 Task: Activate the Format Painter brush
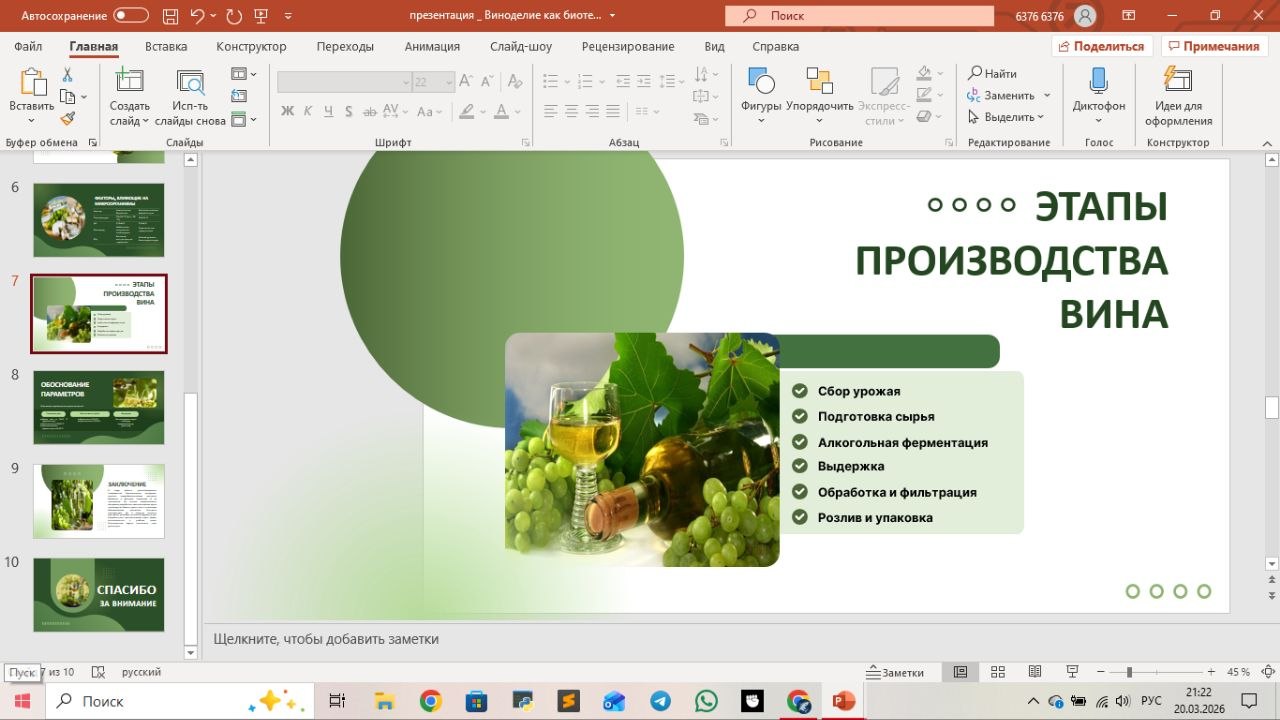(67, 118)
